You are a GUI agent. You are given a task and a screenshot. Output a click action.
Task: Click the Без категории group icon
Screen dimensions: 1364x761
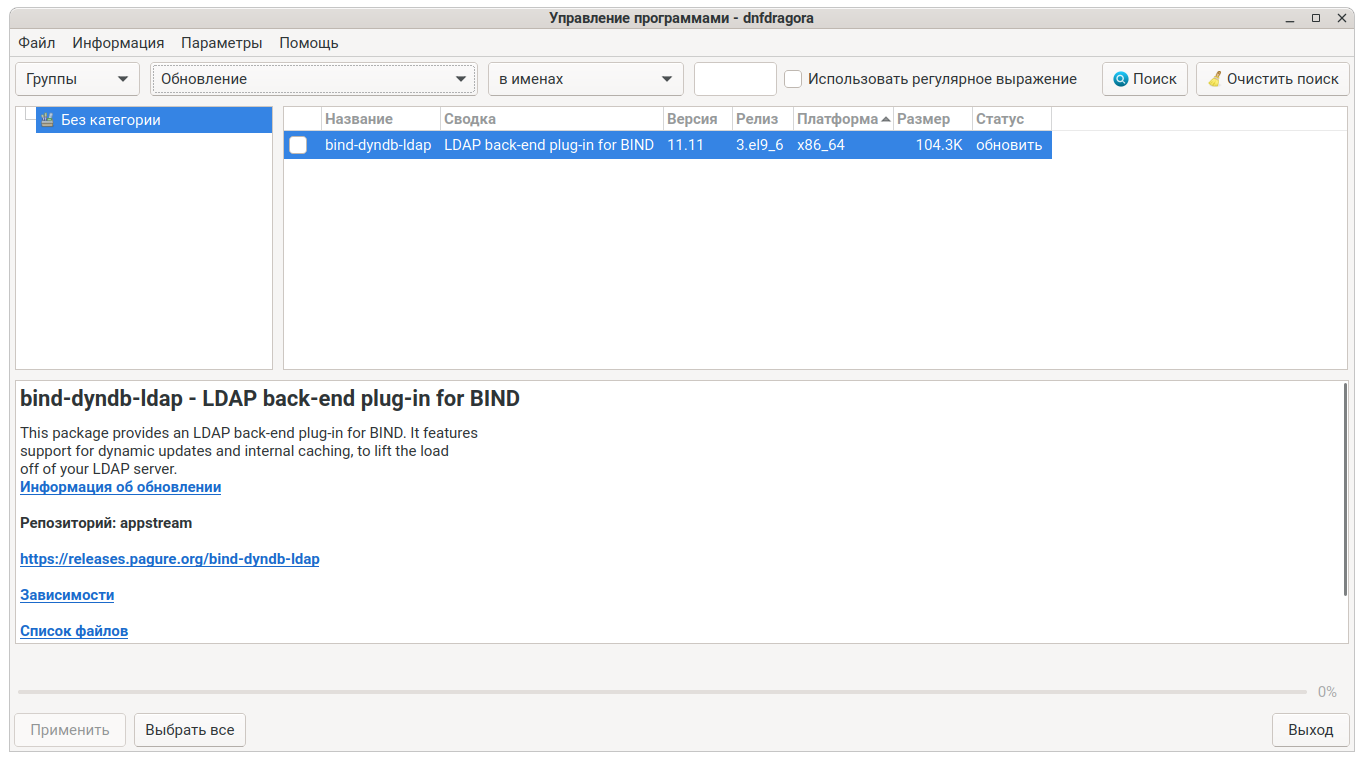tap(47, 120)
